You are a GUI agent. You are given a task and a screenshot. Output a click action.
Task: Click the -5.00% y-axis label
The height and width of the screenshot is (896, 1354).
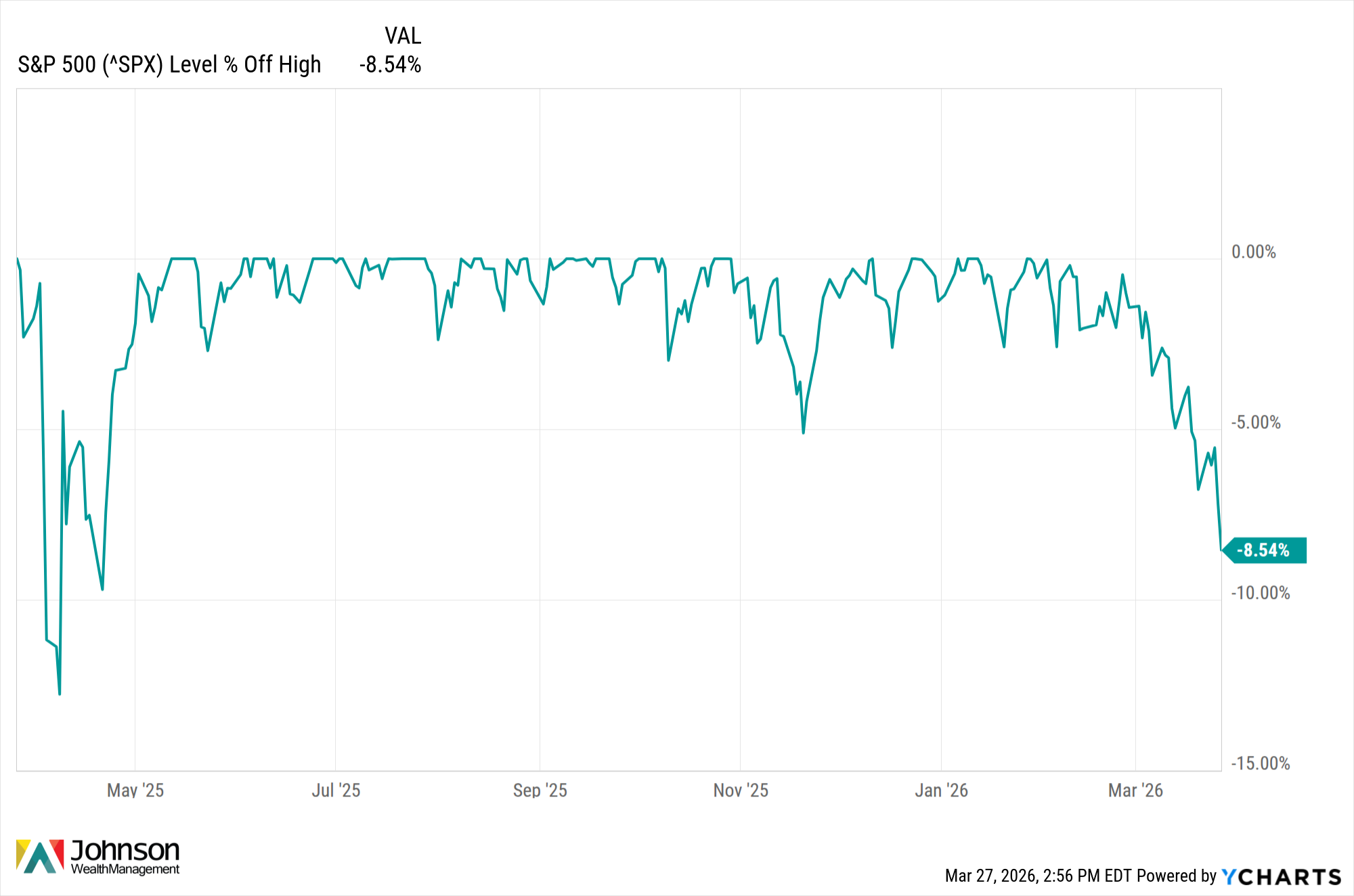pos(1256,423)
